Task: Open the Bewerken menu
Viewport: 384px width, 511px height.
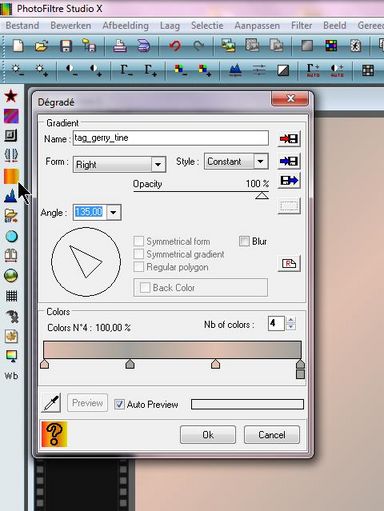Action: 71,25
